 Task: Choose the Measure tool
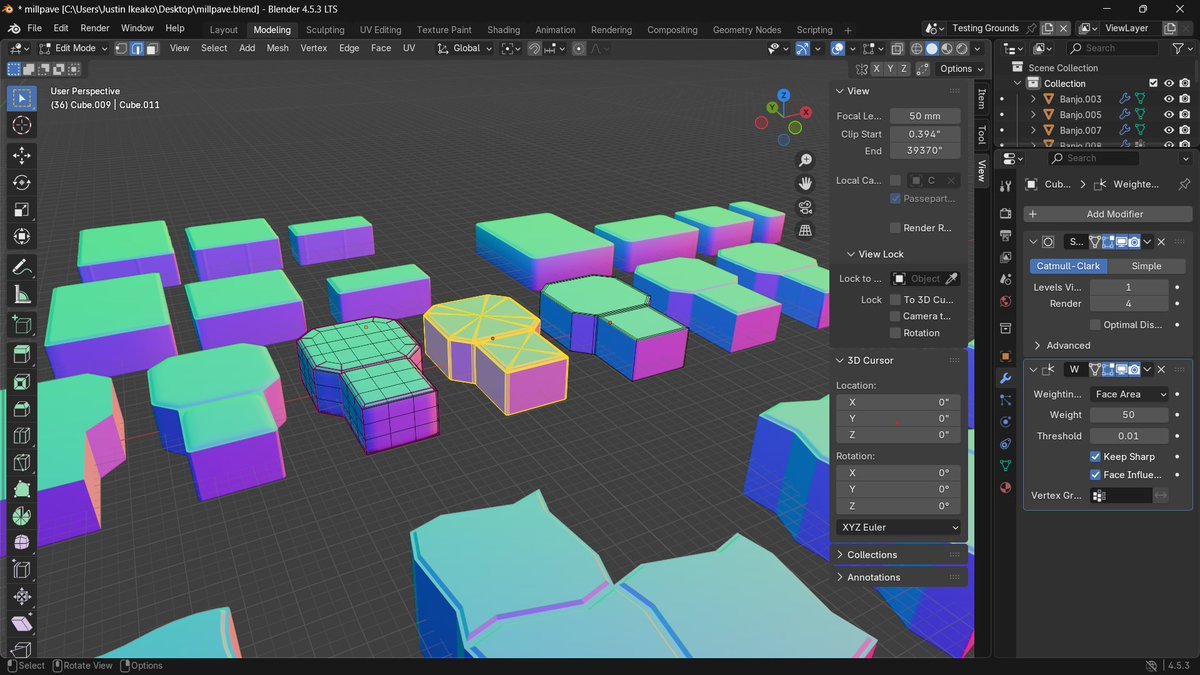(x=22, y=294)
